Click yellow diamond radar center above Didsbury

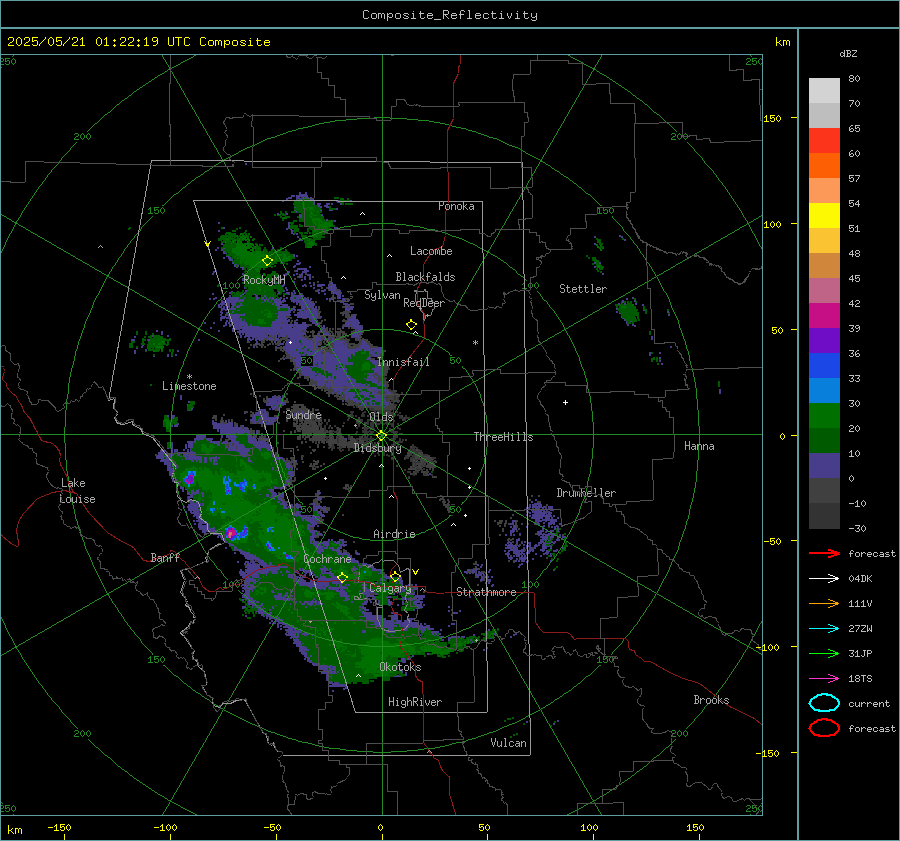tap(381, 436)
